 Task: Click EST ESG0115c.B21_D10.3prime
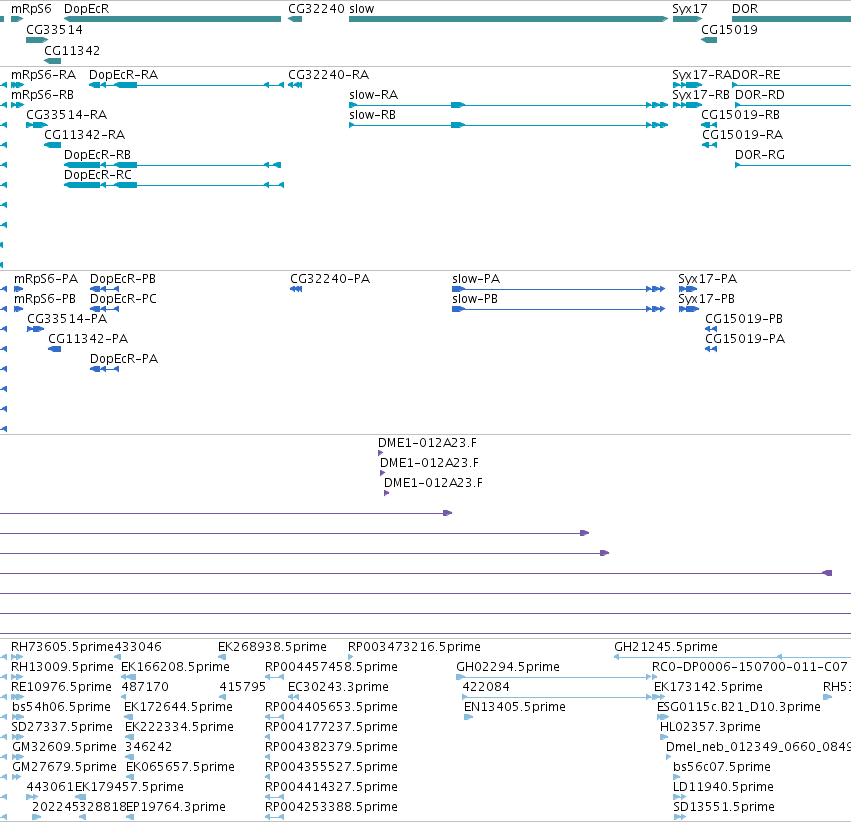739,706
